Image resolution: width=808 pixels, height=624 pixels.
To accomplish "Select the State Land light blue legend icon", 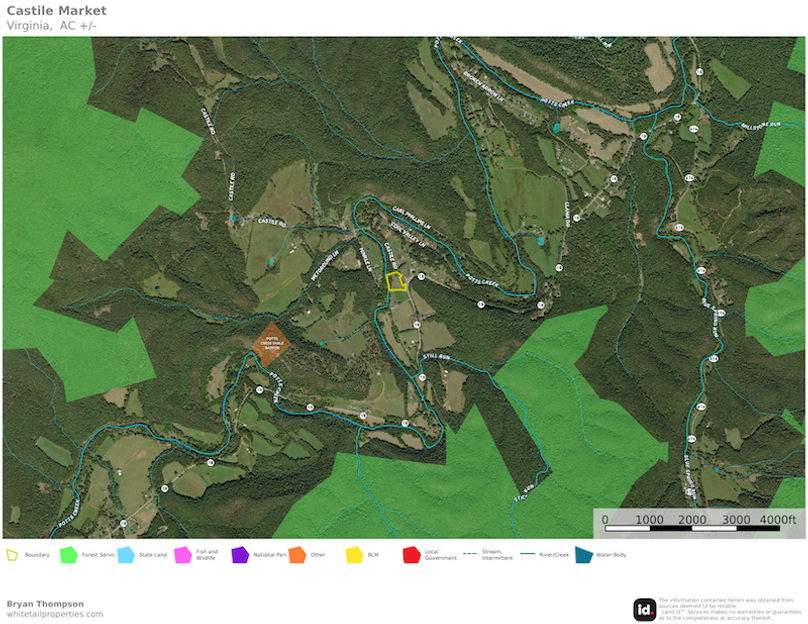I will (125, 552).
